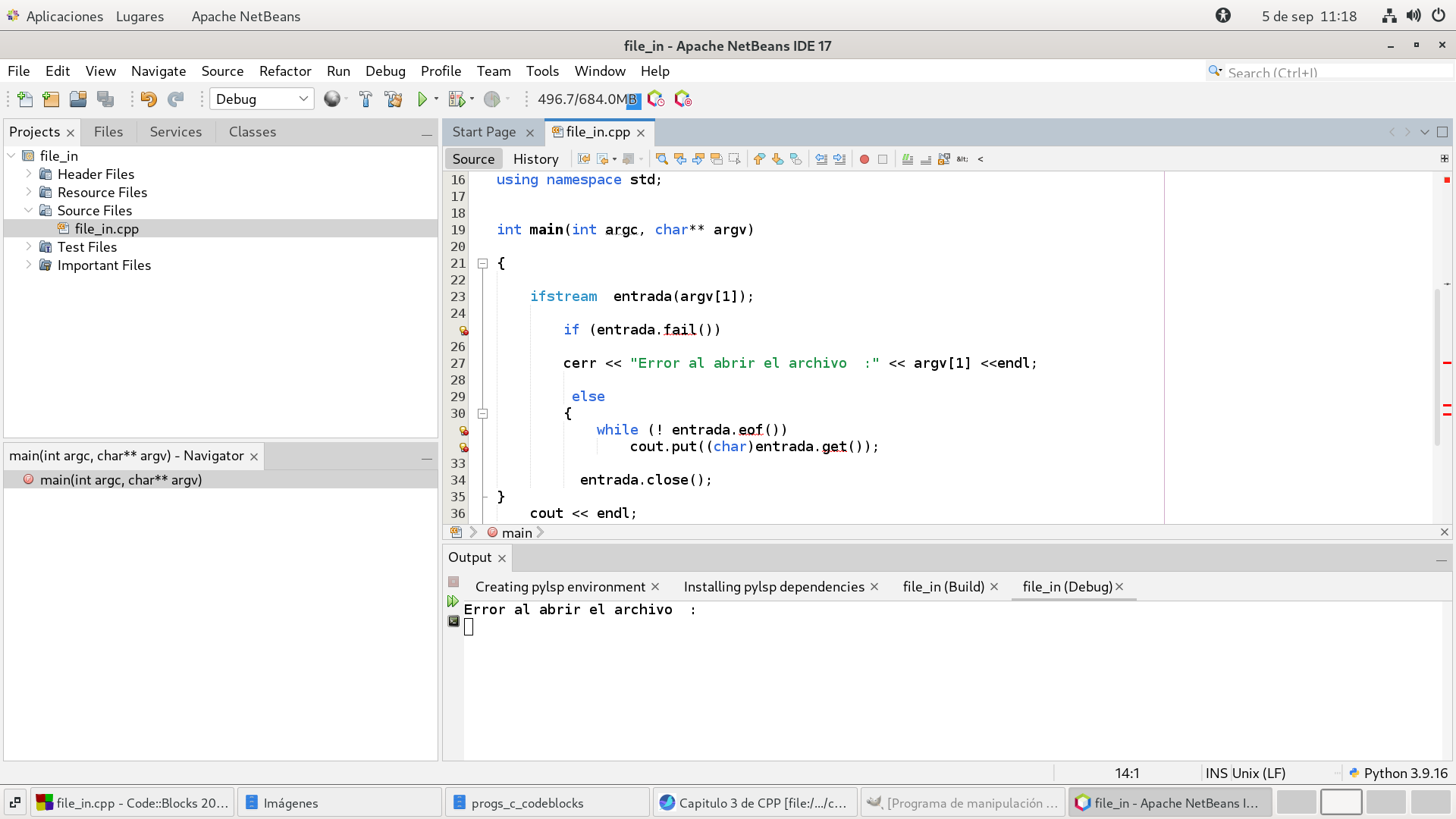
Task: Start macro recording red circle icon
Action: click(864, 159)
